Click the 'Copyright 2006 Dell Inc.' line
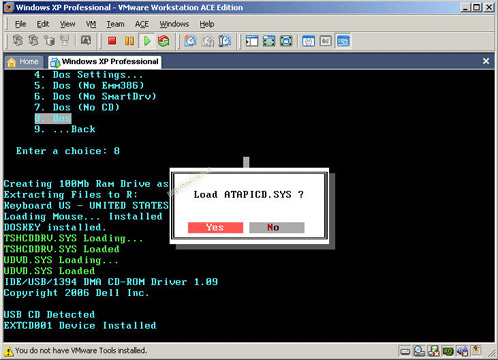 pos(76,293)
